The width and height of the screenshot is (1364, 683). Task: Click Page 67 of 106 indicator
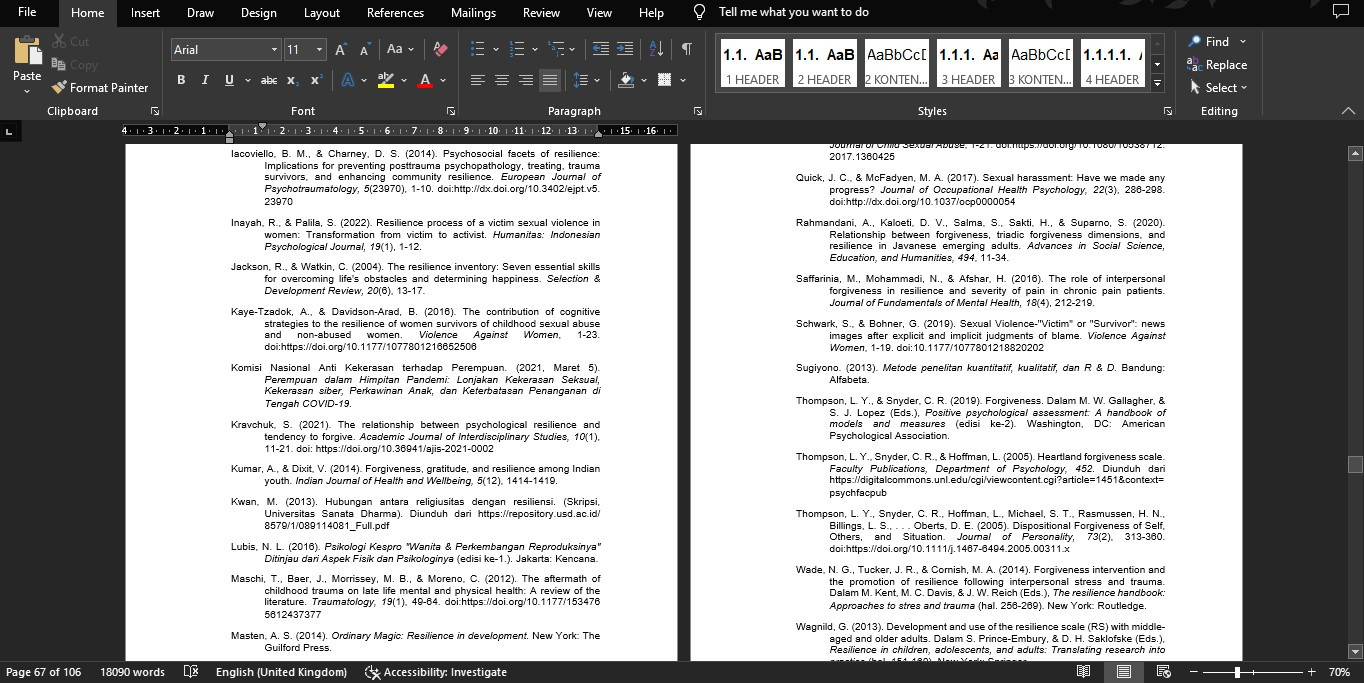44,672
